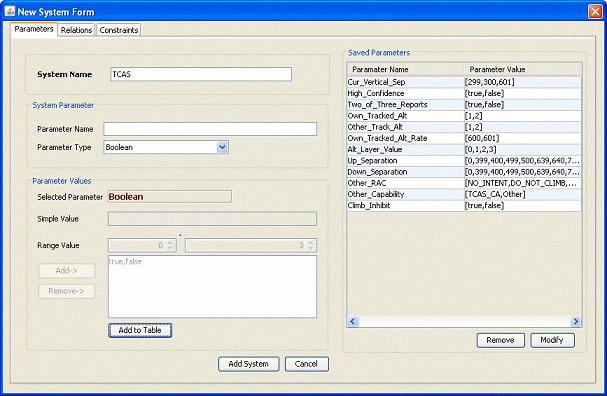
Task: Click the first Range Value spinner arrows
Action: pyautogui.click(x=171, y=245)
